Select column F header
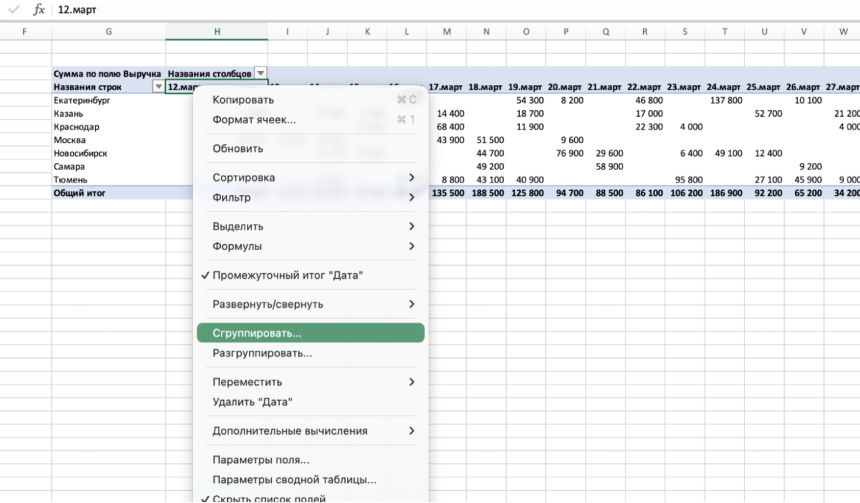The width and height of the screenshot is (860, 503). pos(25,32)
